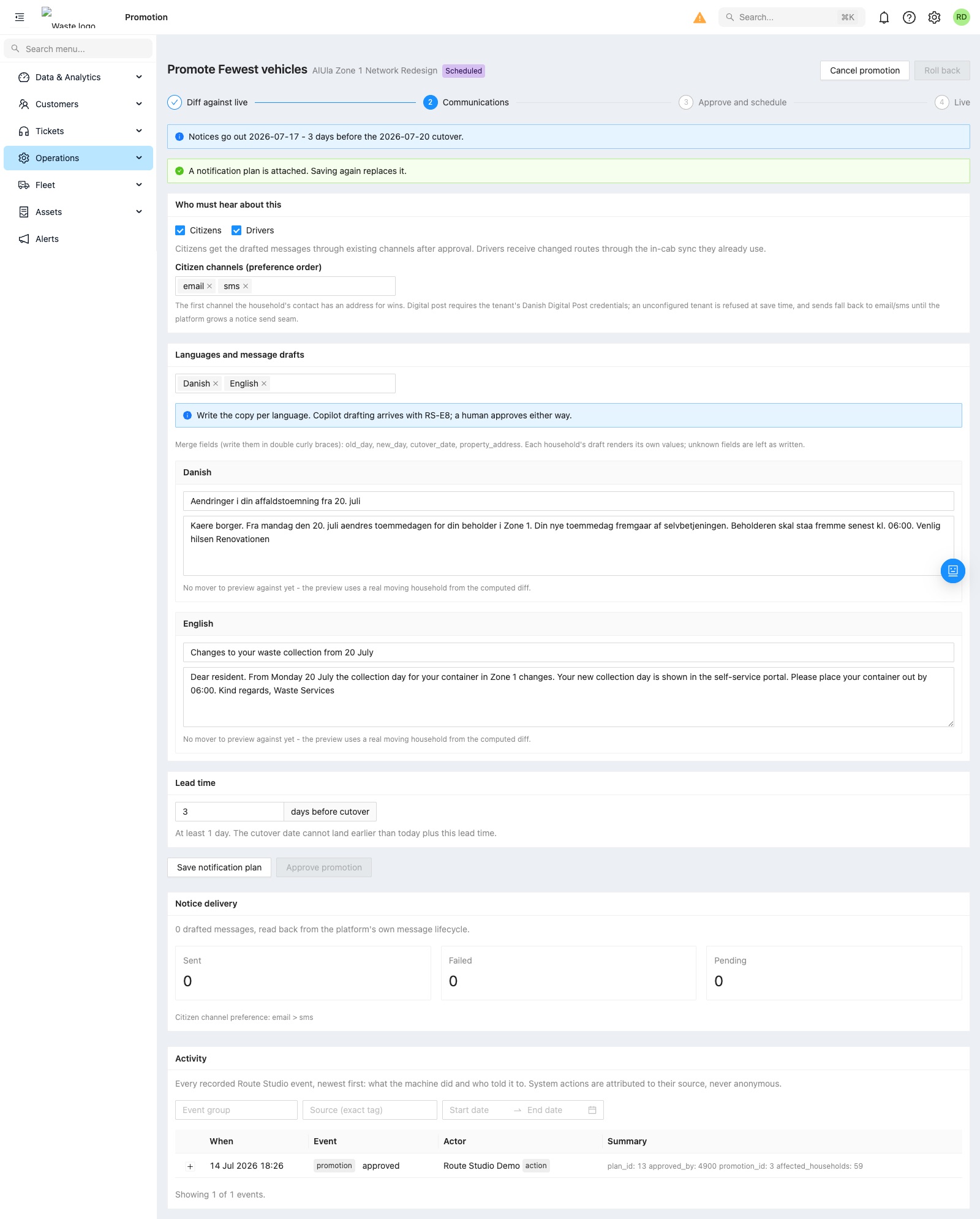This screenshot has height=1219, width=980.
Task: Edit the English subject line field
Action: tap(568, 652)
